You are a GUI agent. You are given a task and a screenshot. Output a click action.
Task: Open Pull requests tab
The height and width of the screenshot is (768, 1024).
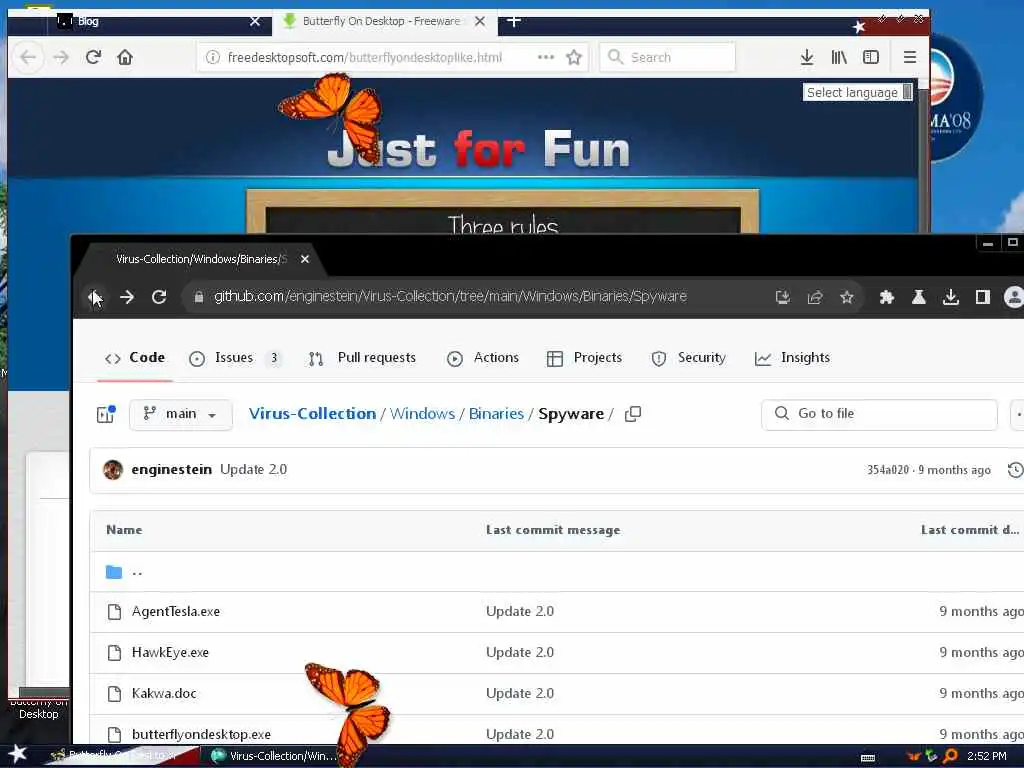click(x=362, y=358)
